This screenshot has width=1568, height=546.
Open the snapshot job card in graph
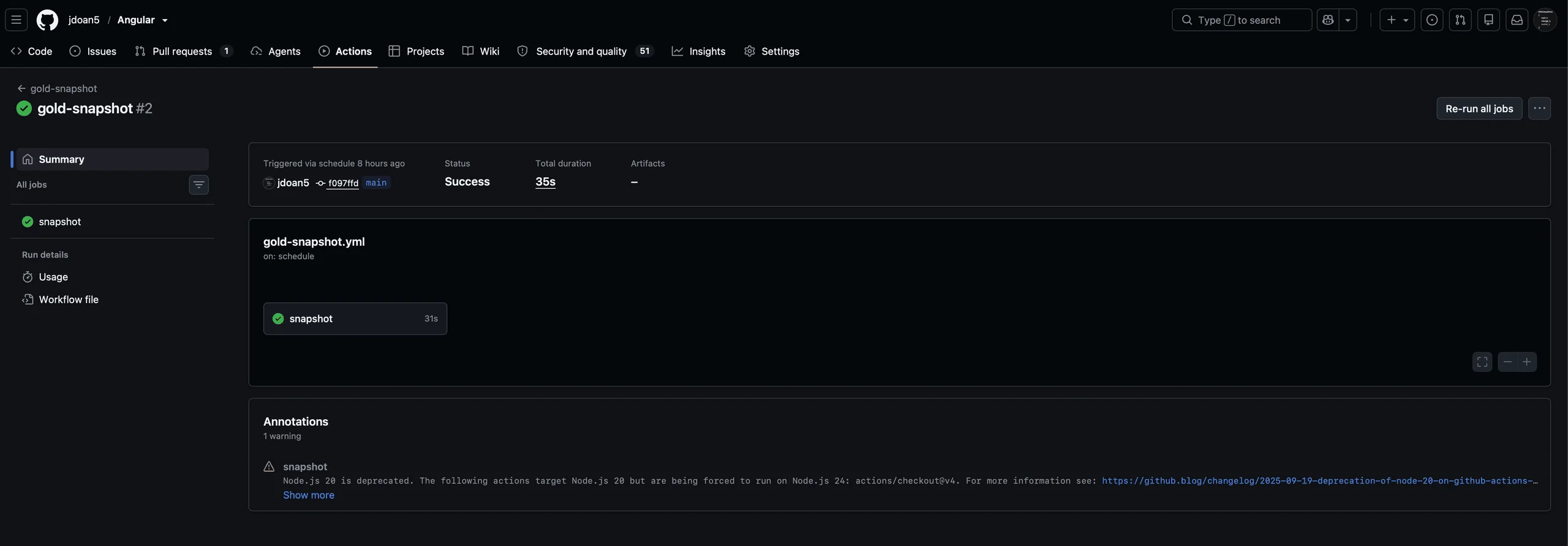click(x=355, y=319)
